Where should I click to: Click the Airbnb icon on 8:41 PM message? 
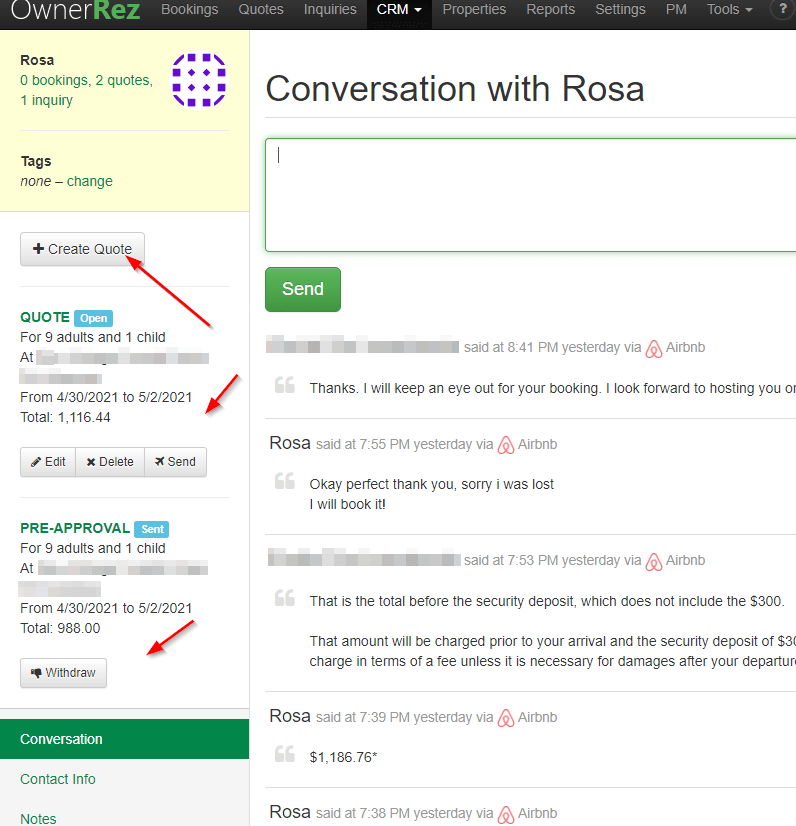(654, 348)
